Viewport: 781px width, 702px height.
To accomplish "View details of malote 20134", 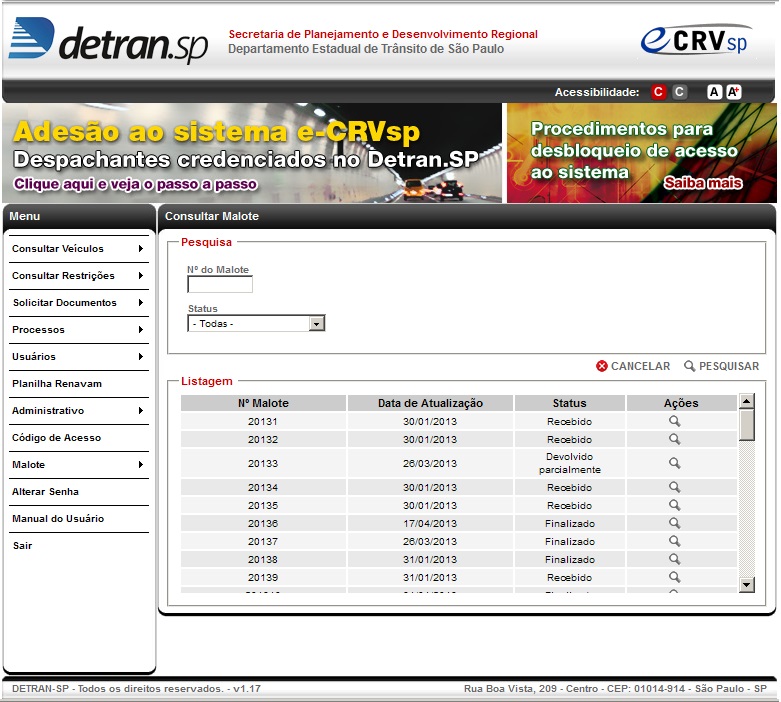I will pos(674,487).
